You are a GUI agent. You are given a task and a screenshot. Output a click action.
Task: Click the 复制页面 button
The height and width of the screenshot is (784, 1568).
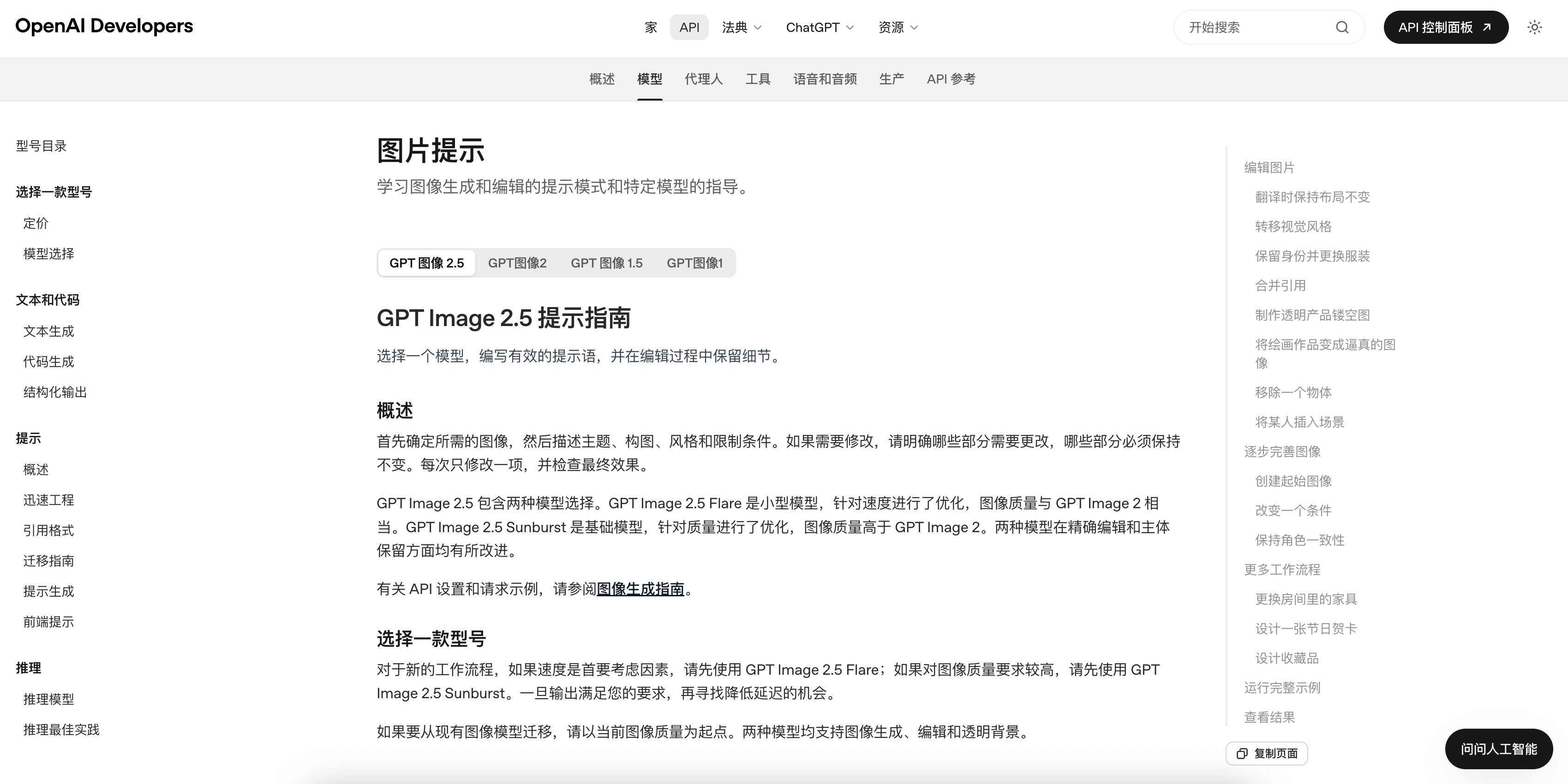coord(1267,754)
